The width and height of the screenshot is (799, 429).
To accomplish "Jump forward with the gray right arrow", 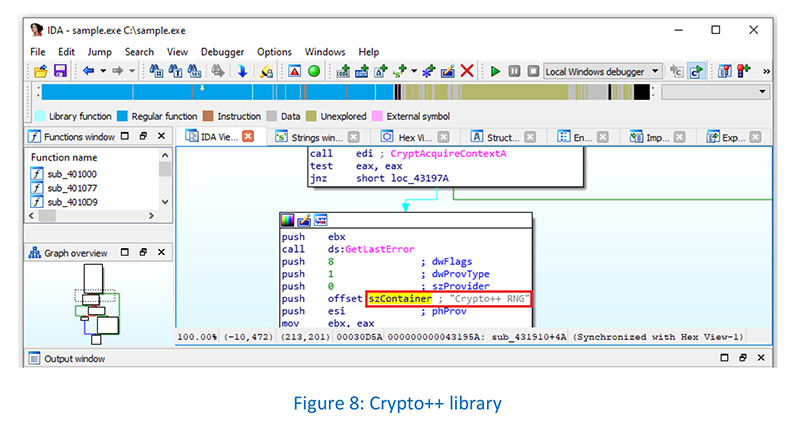I will 118,71.
